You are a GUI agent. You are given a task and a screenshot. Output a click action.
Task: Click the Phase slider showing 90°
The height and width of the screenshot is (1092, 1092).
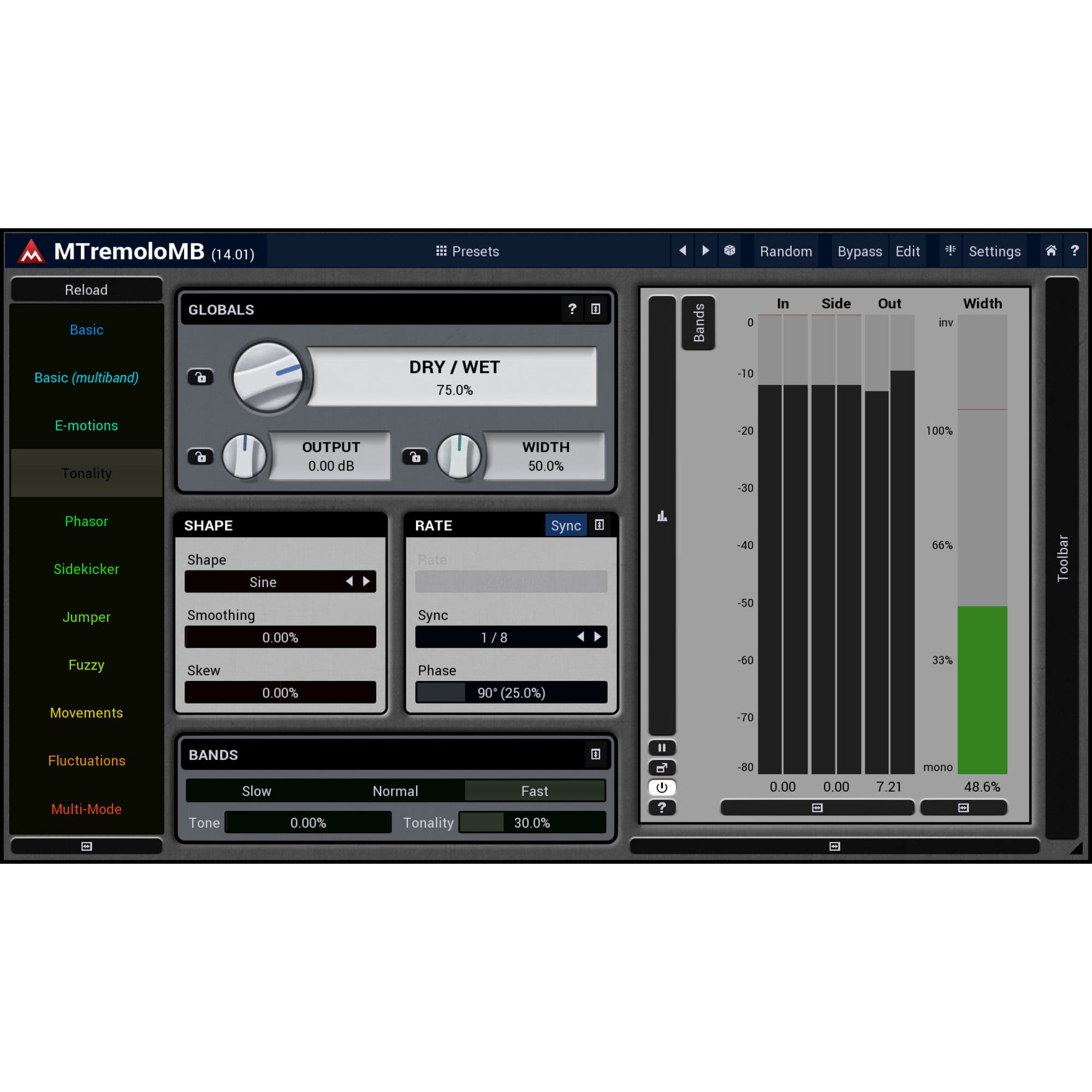pyautogui.click(x=511, y=692)
